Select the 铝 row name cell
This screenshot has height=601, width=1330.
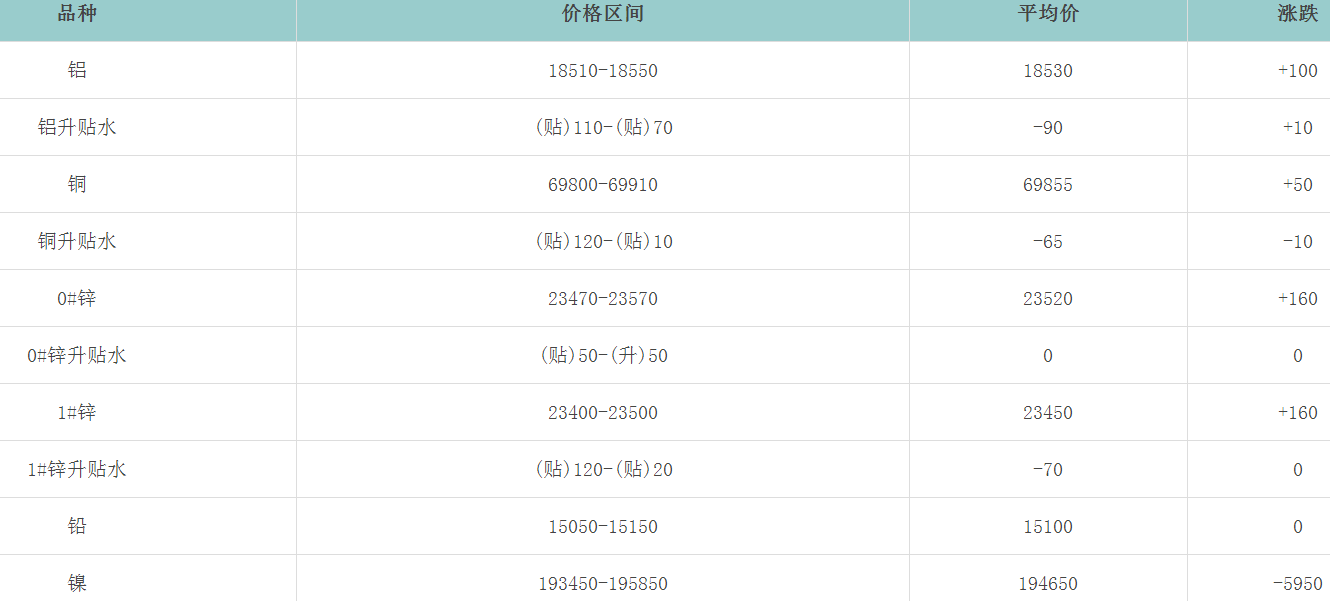click(x=77, y=70)
